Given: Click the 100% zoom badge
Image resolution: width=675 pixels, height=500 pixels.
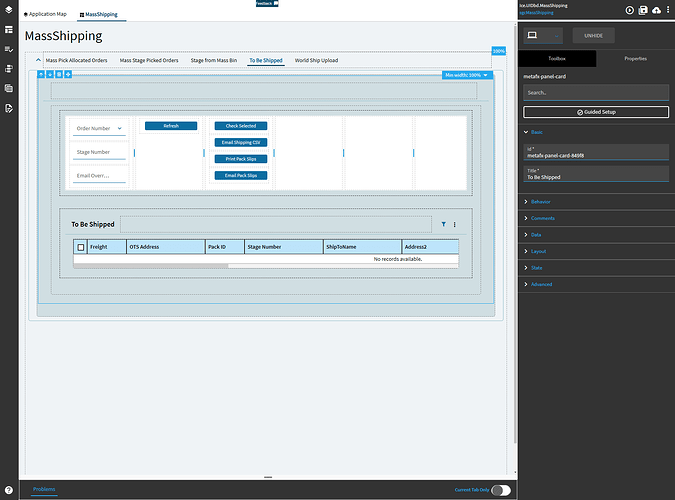Looking at the screenshot, I should pos(499,51).
